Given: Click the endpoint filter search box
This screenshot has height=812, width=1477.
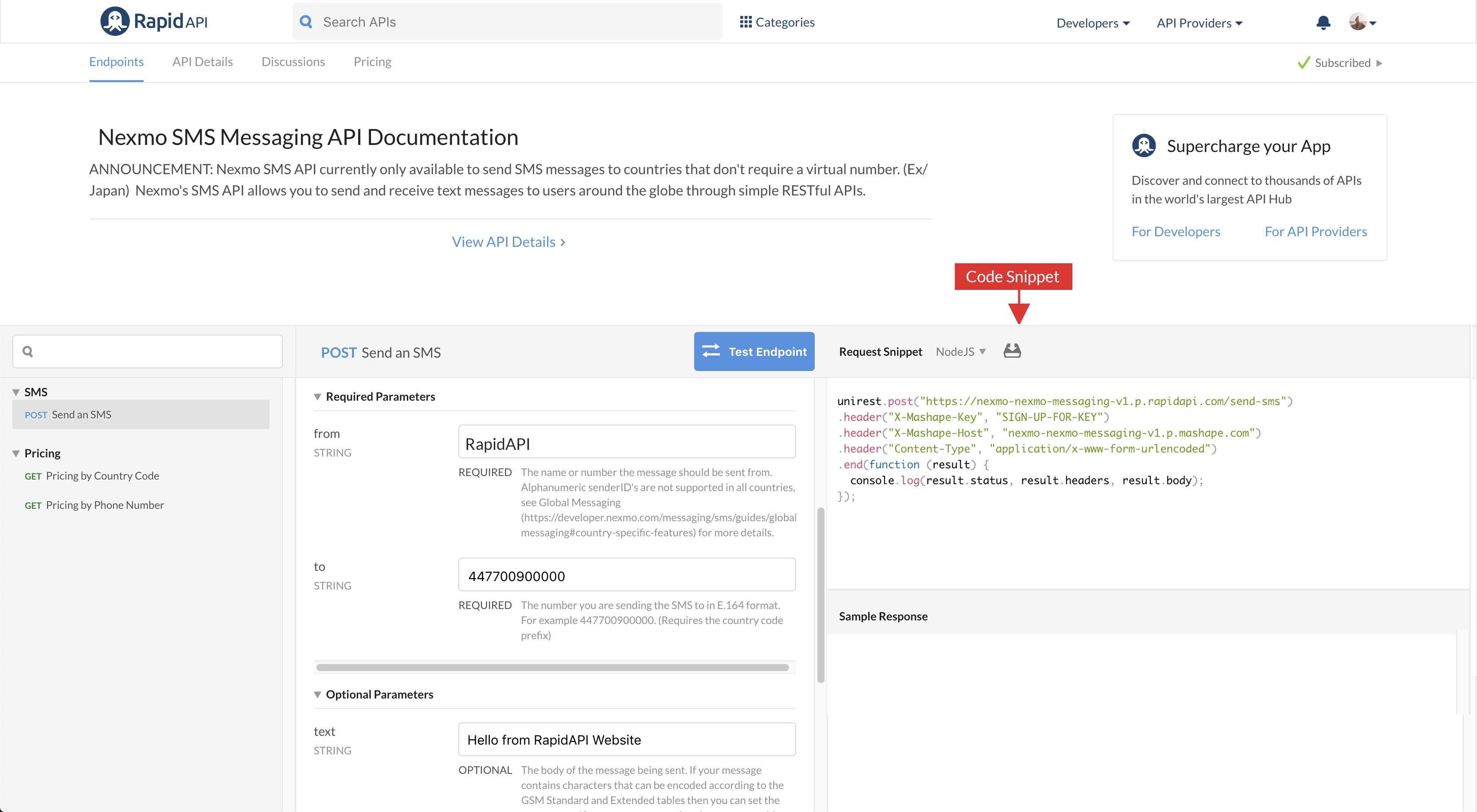Looking at the screenshot, I should coord(147,351).
